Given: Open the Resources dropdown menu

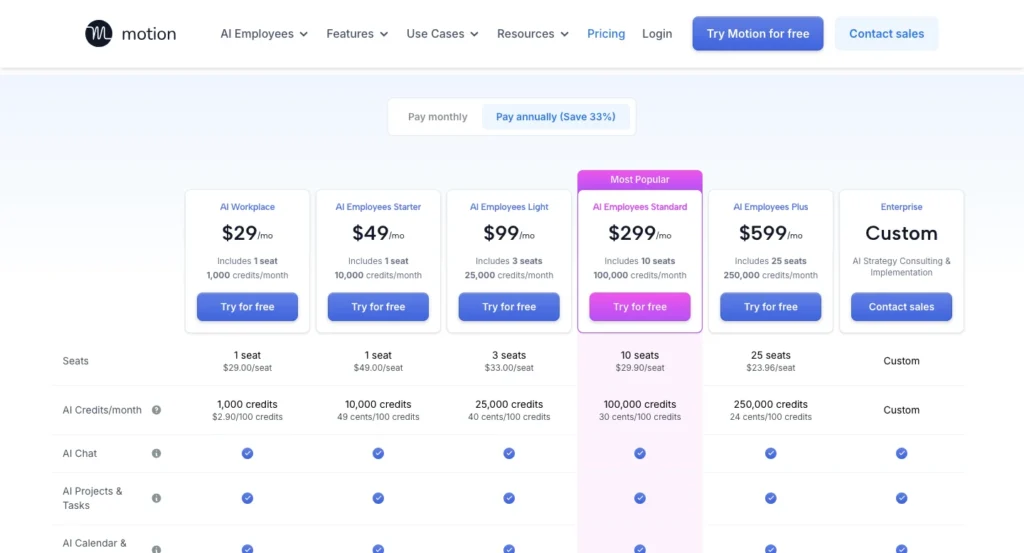Looking at the screenshot, I should (532, 34).
